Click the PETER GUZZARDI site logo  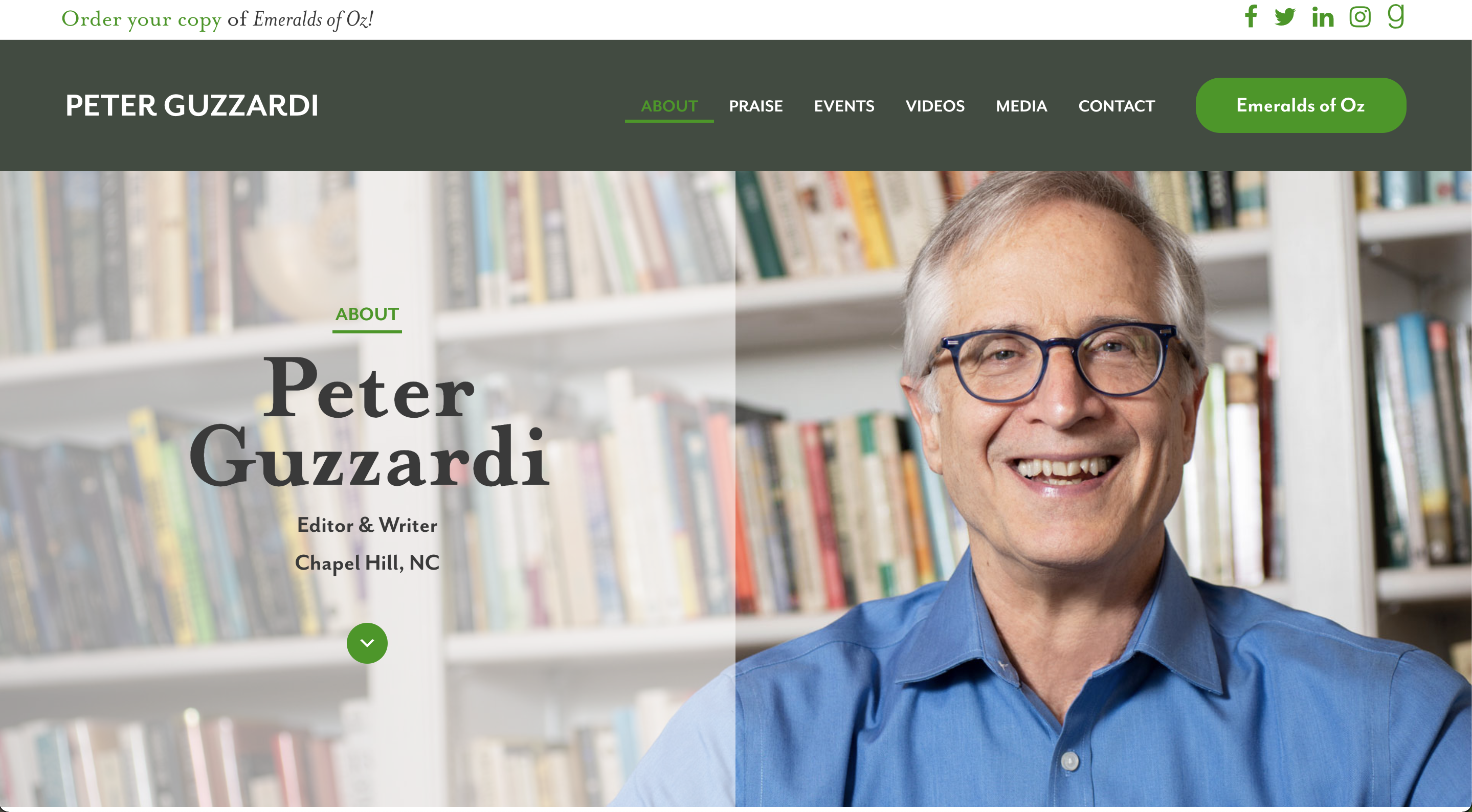coord(191,106)
